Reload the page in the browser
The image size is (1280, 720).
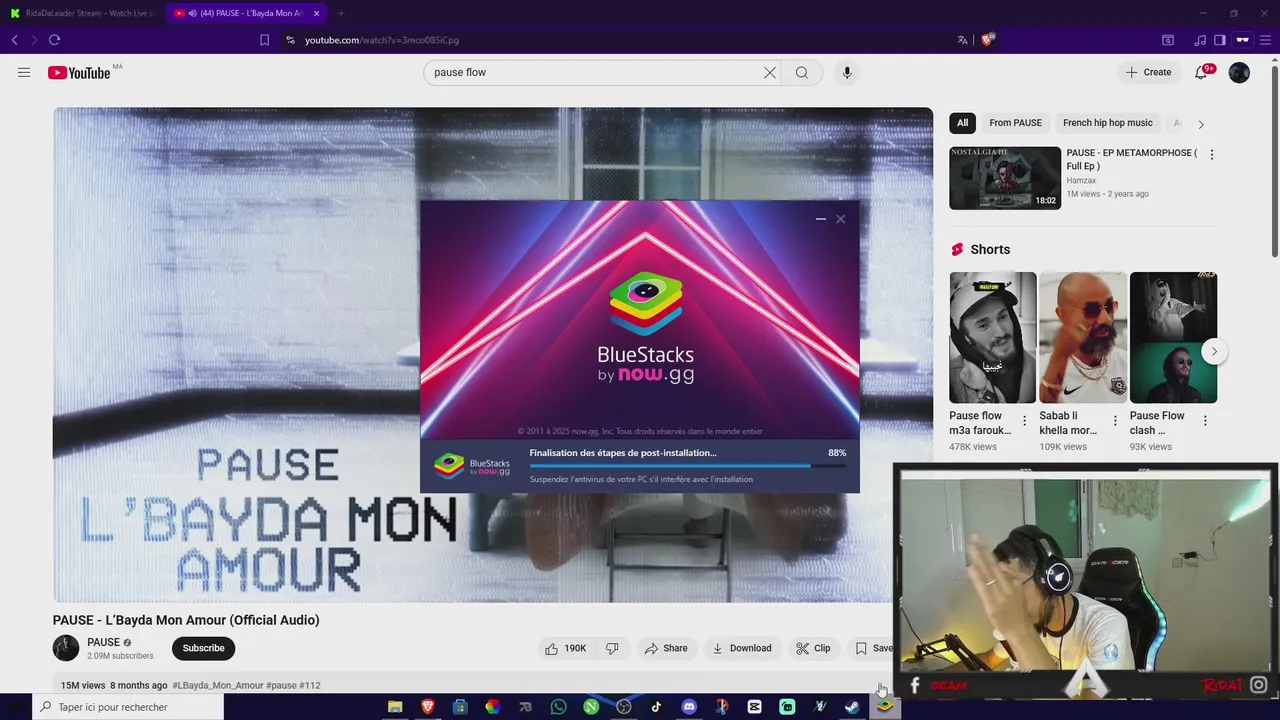pos(54,40)
